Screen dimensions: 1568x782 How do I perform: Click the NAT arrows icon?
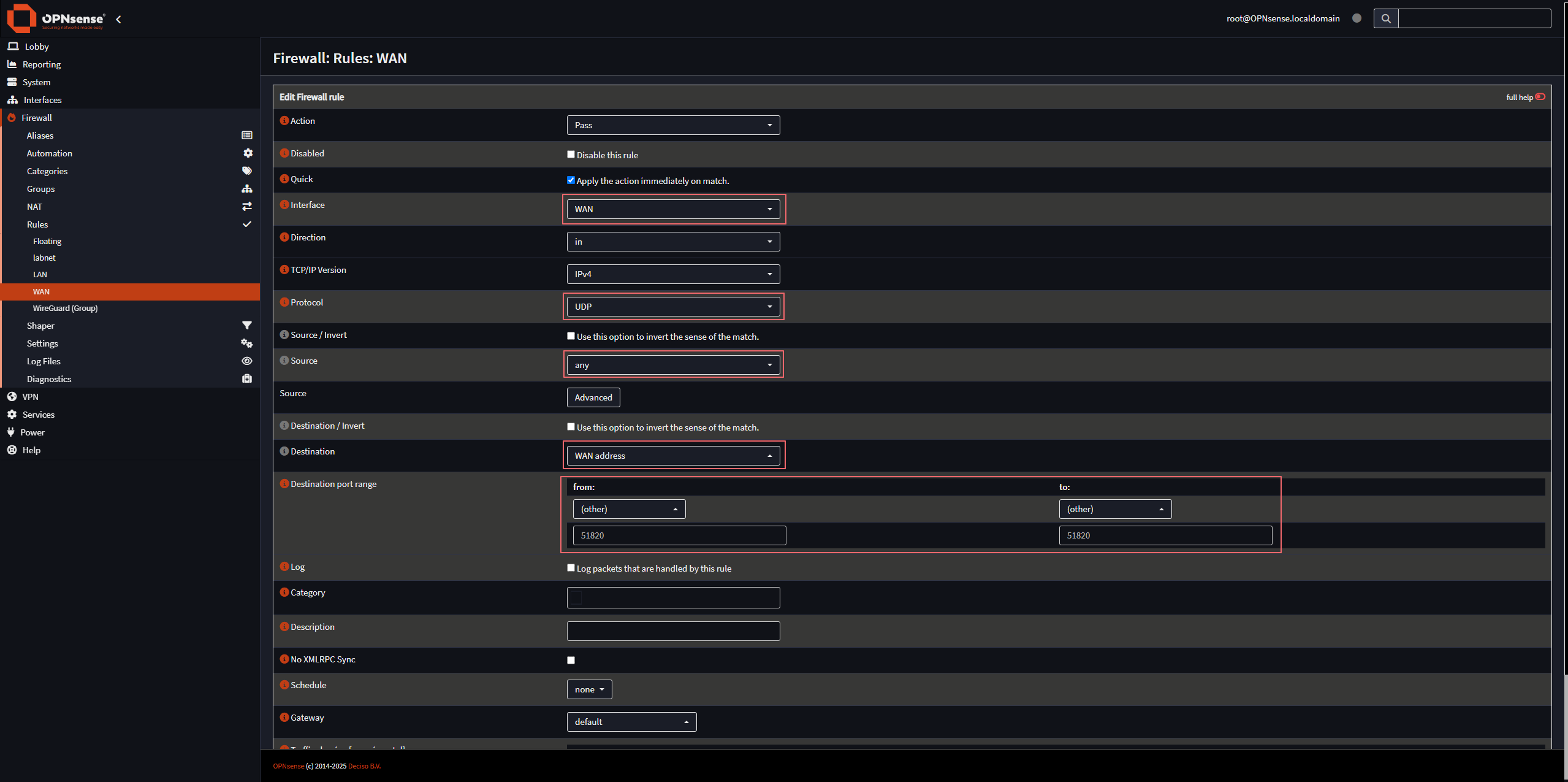coord(247,206)
